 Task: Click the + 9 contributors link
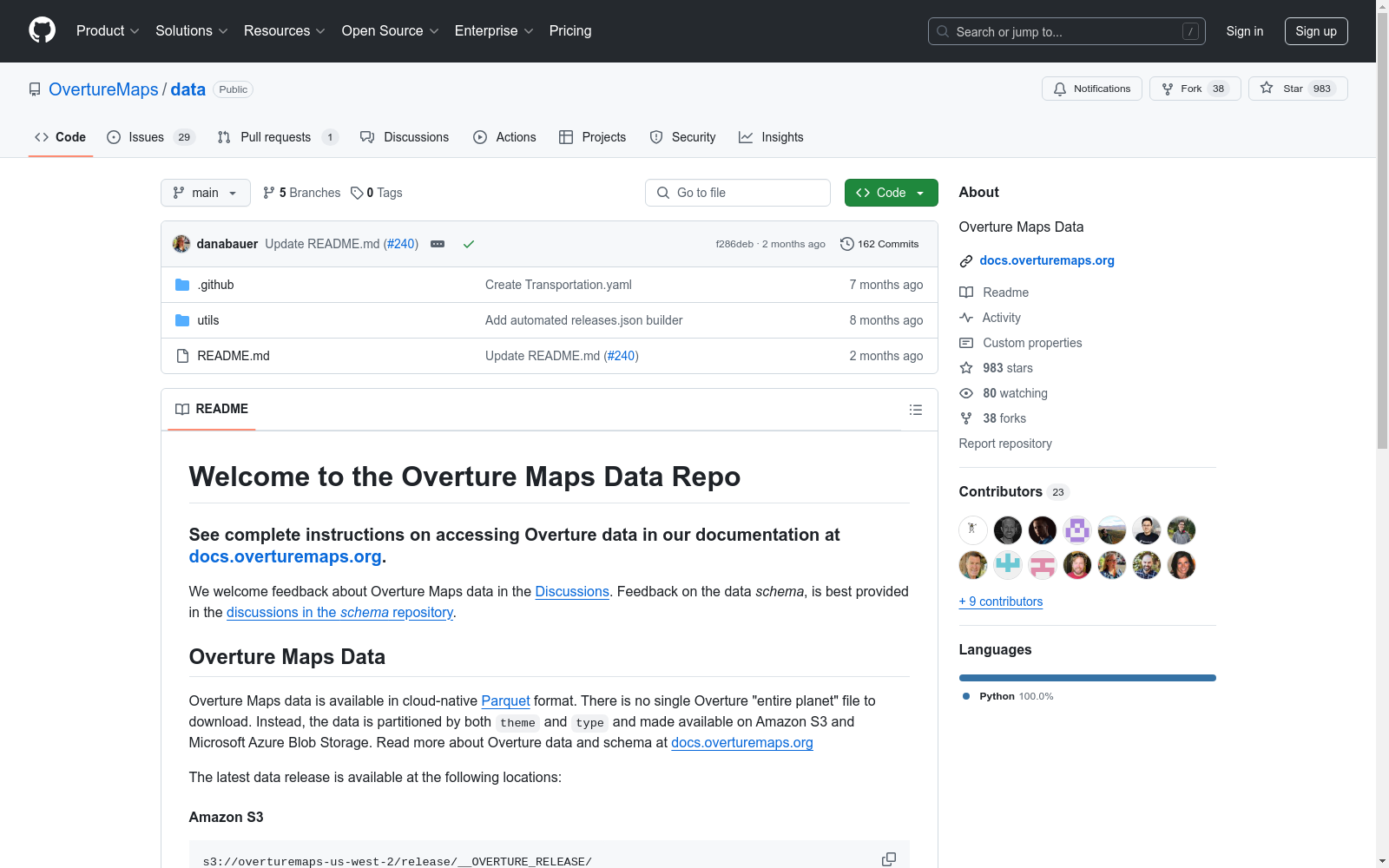[1001, 602]
